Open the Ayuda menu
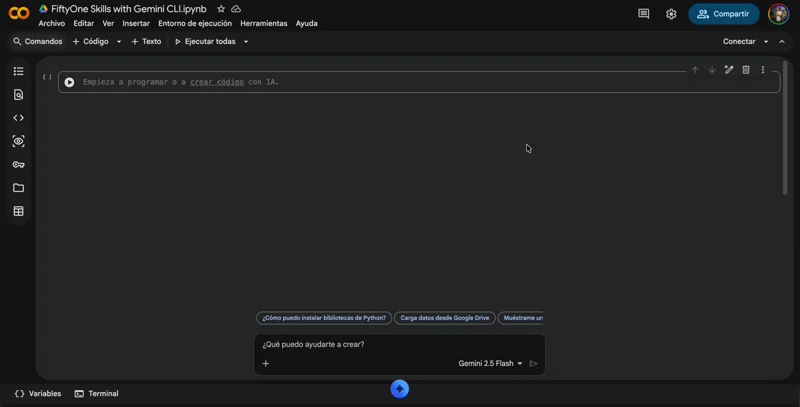This screenshot has width=800, height=407. (x=307, y=23)
